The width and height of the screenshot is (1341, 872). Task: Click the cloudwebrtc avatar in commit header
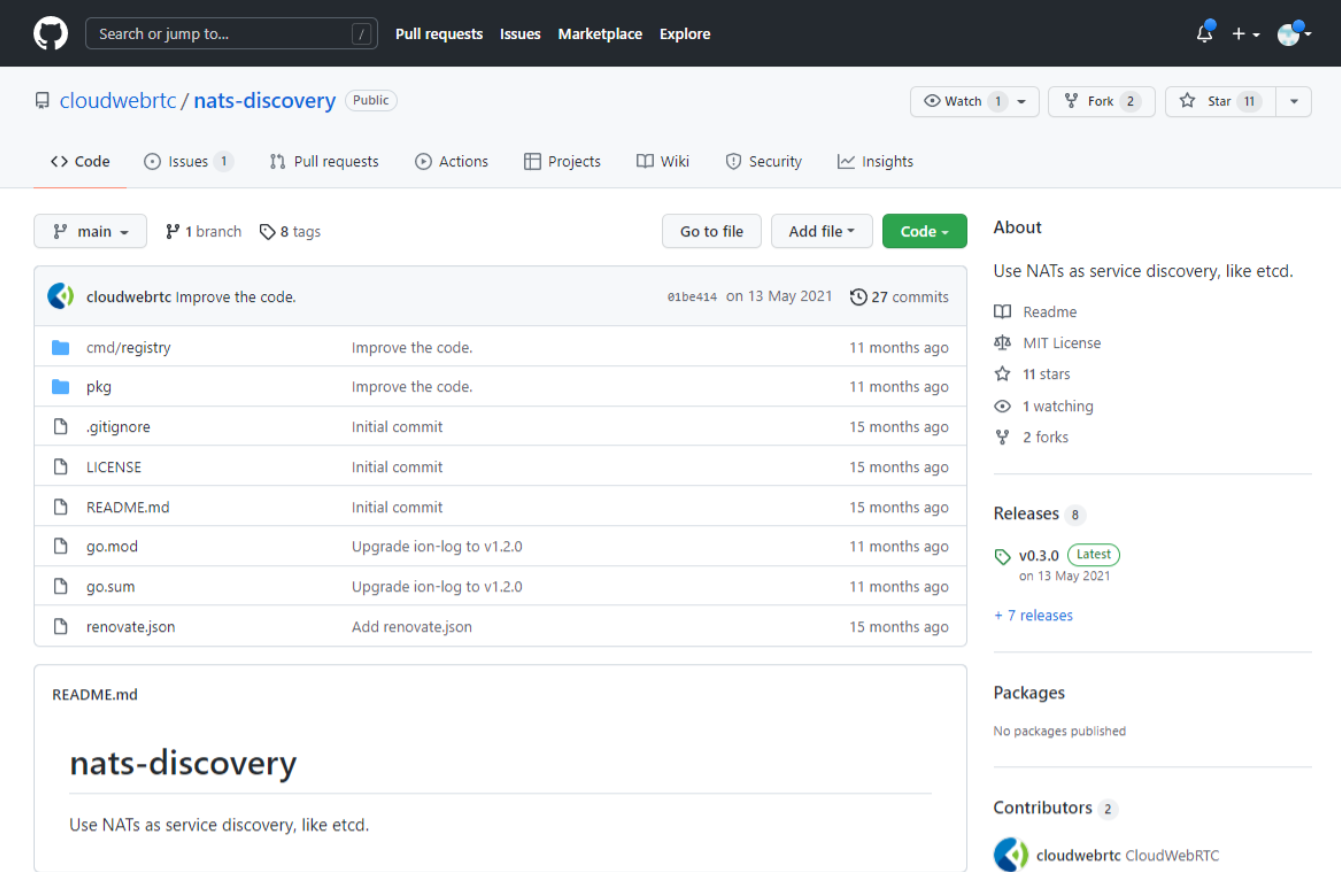click(61, 296)
